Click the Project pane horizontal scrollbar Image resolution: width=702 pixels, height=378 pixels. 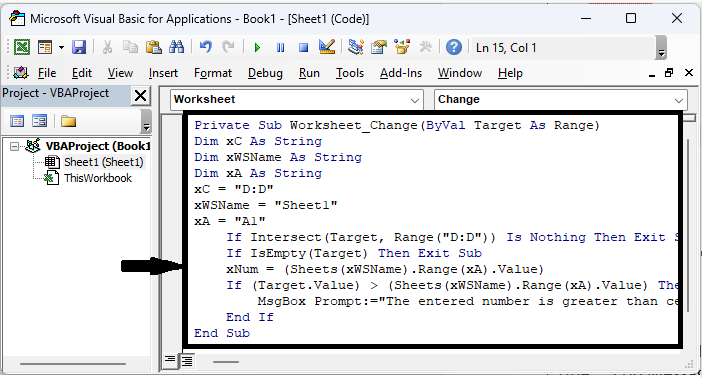point(73,364)
